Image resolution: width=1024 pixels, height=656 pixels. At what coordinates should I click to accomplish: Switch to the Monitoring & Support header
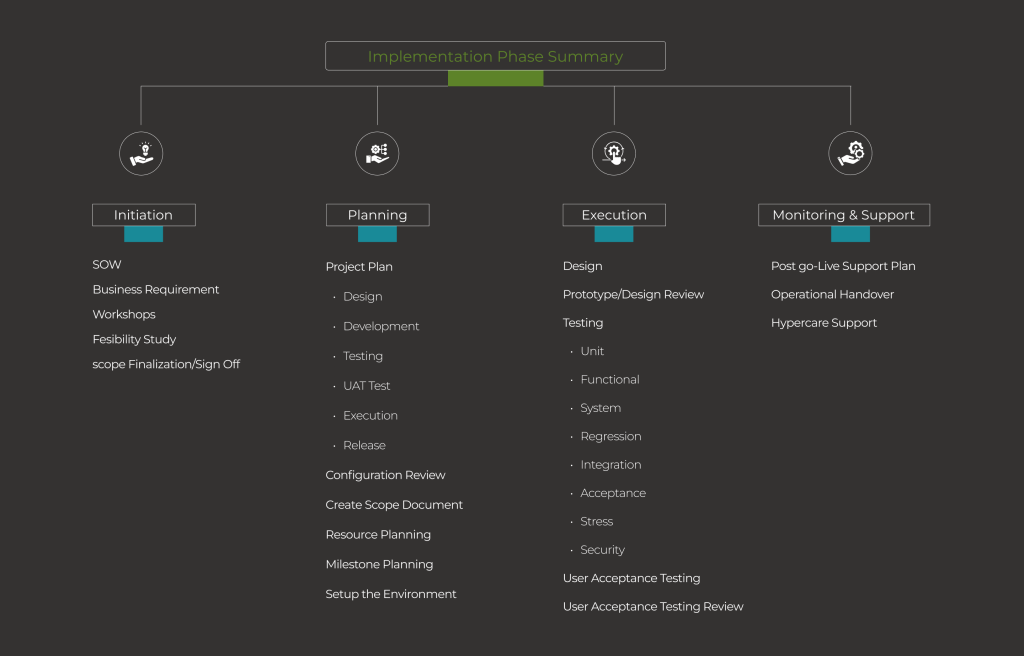coord(843,214)
